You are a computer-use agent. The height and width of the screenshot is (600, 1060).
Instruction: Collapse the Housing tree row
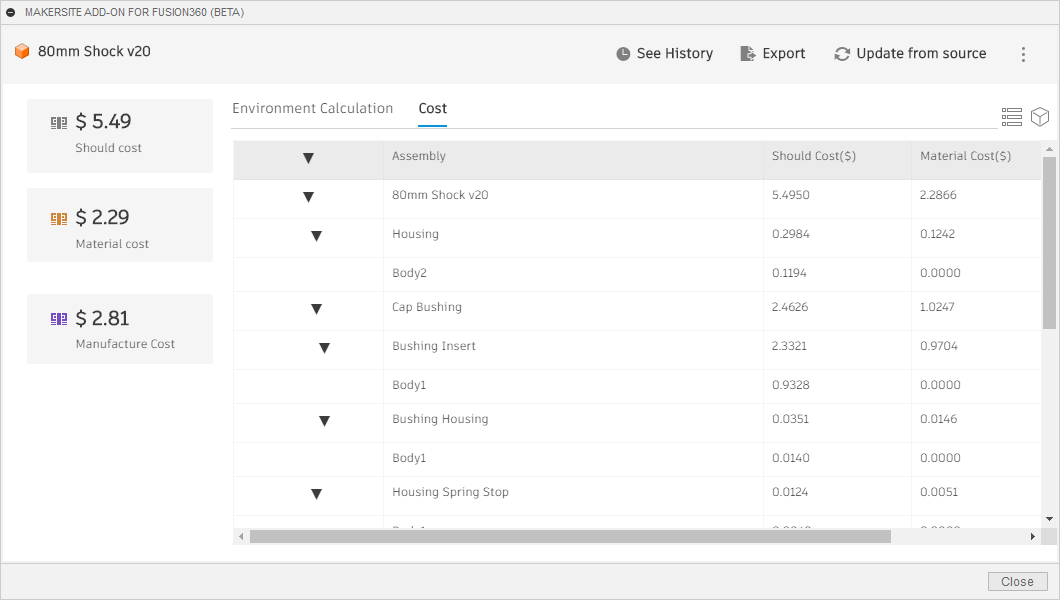[316, 236]
